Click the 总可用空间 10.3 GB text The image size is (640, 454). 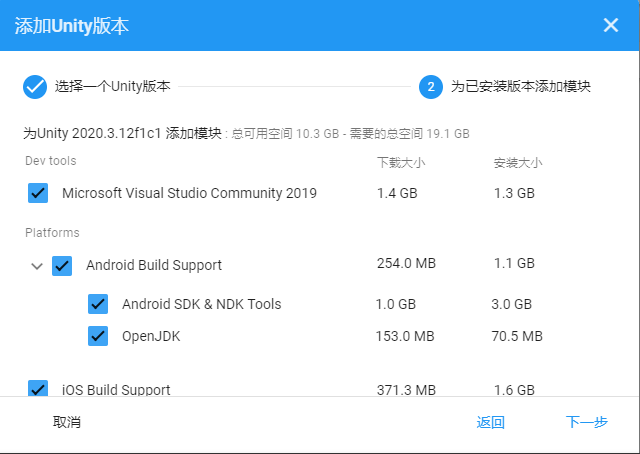pos(285,134)
